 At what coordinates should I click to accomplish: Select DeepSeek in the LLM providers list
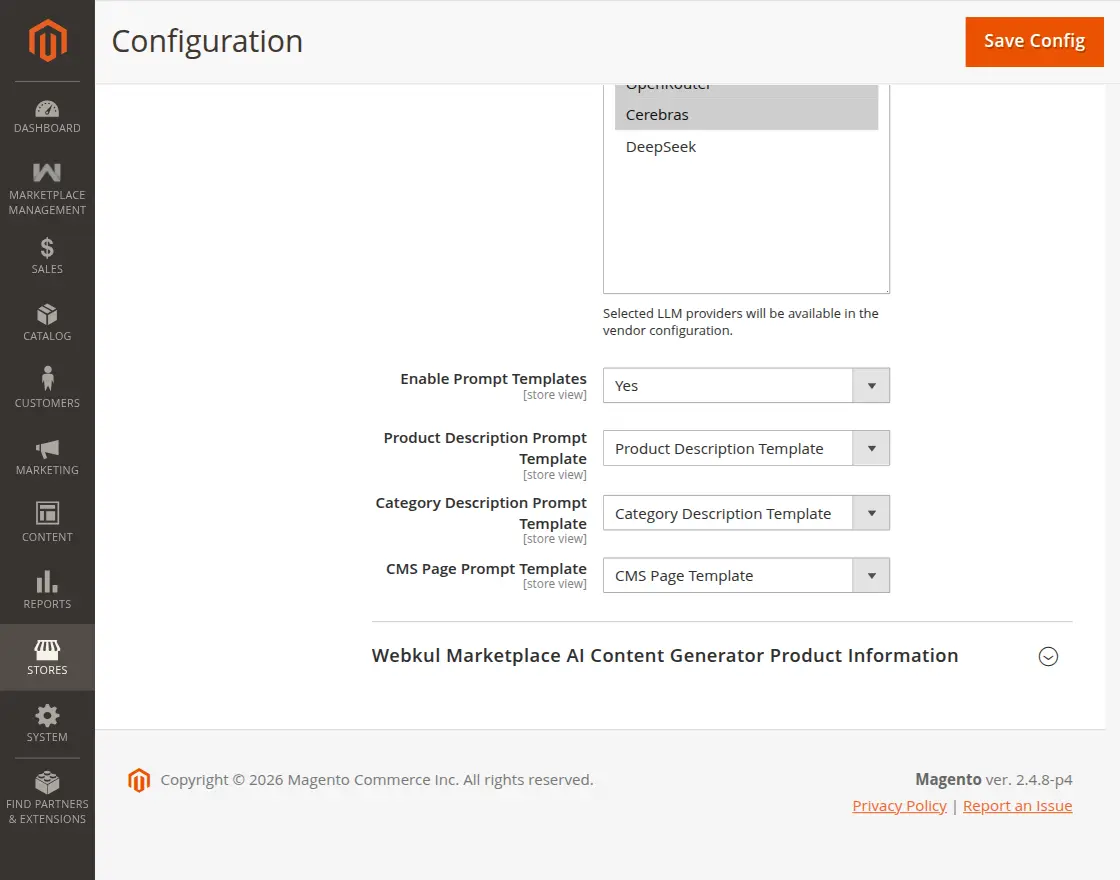tap(746, 146)
